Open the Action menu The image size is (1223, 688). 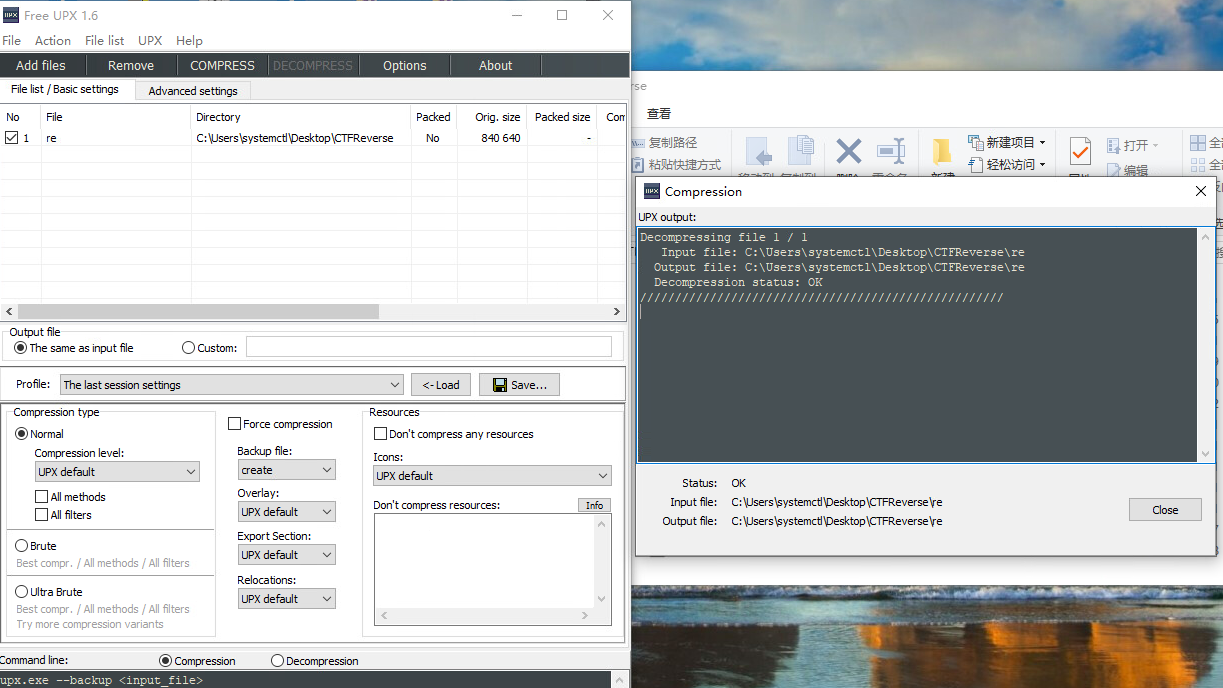53,41
